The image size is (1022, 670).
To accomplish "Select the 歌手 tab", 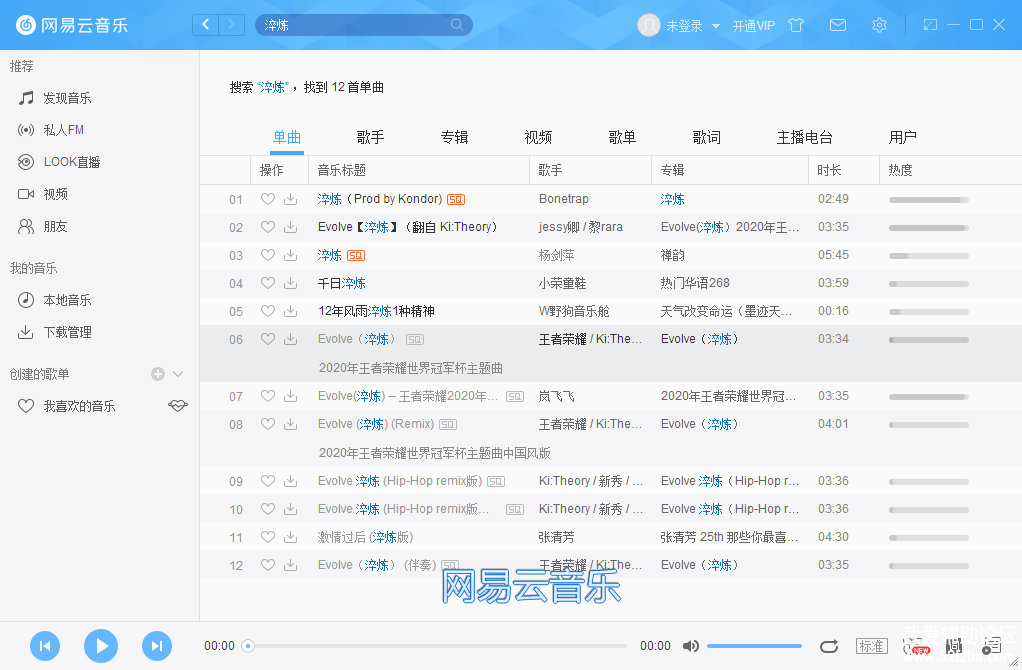I will click(x=371, y=138).
